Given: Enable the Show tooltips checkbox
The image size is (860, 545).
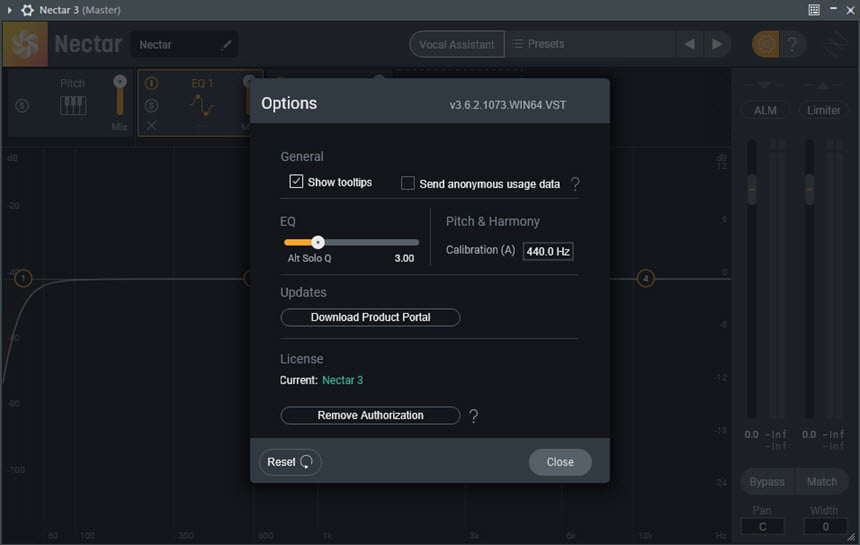Looking at the screenshot, I should 296,181.
